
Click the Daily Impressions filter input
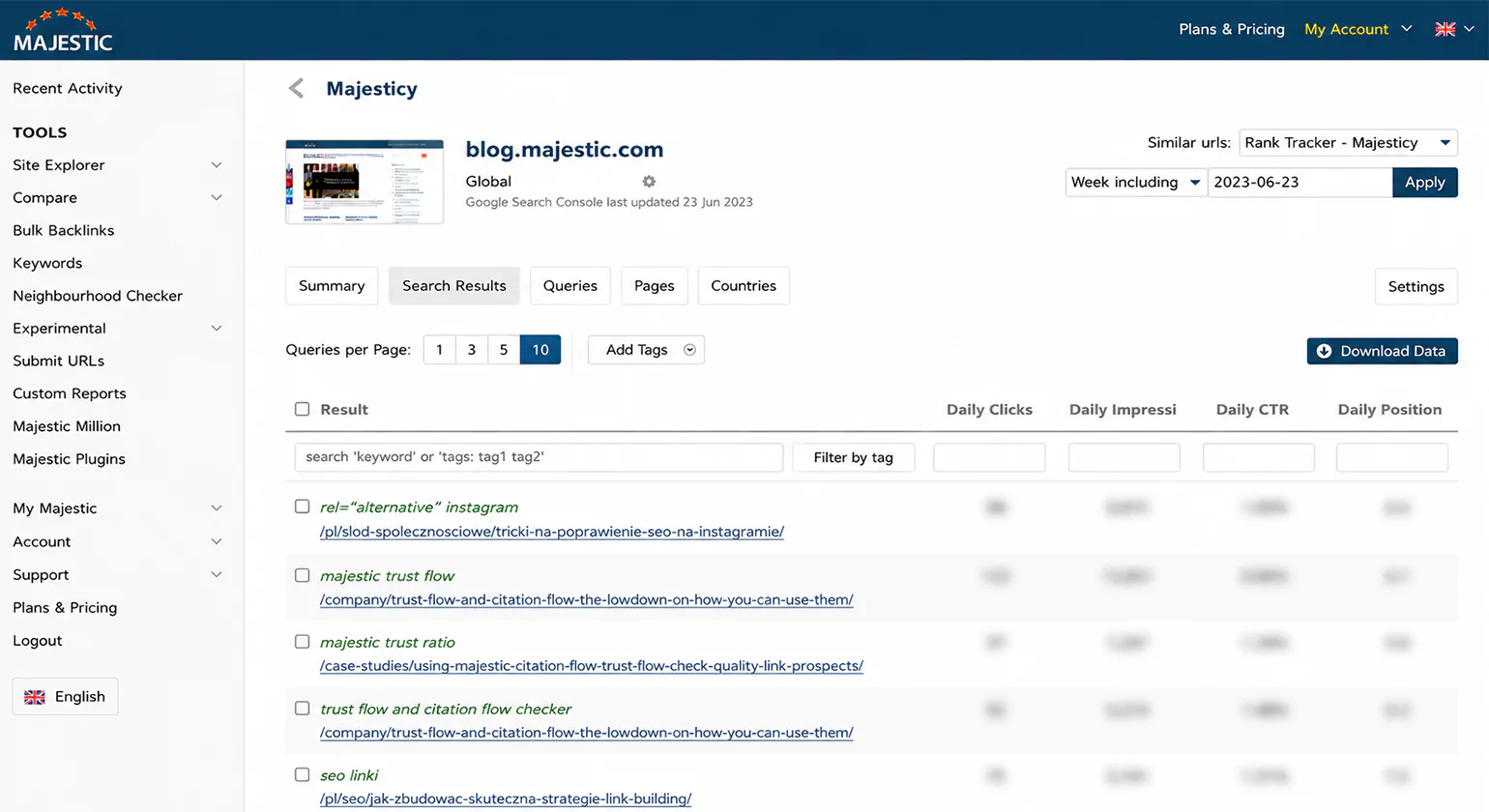(1124, 457)
